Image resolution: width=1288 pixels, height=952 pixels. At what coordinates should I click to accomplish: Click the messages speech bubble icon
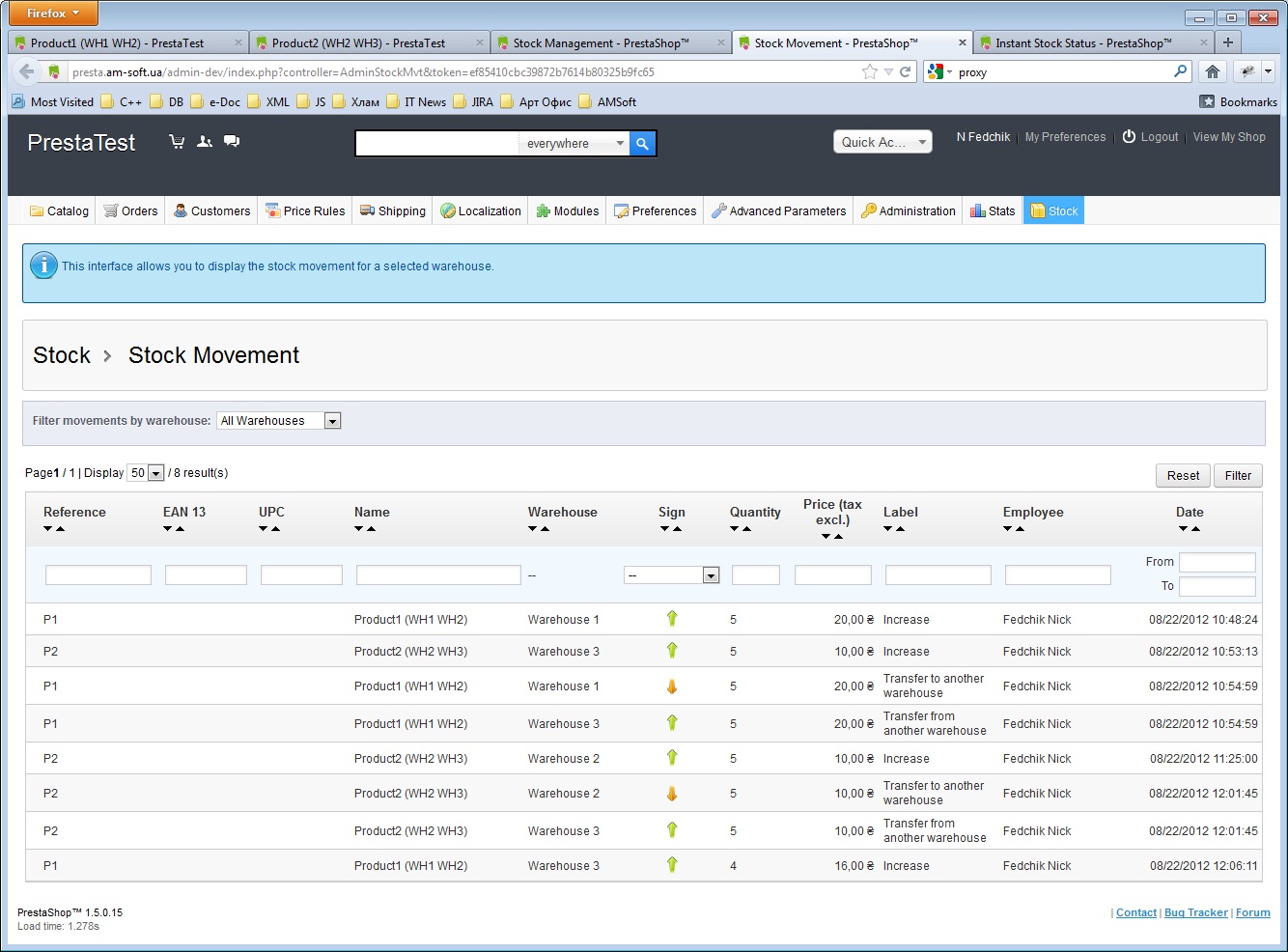tap(232, 142)
